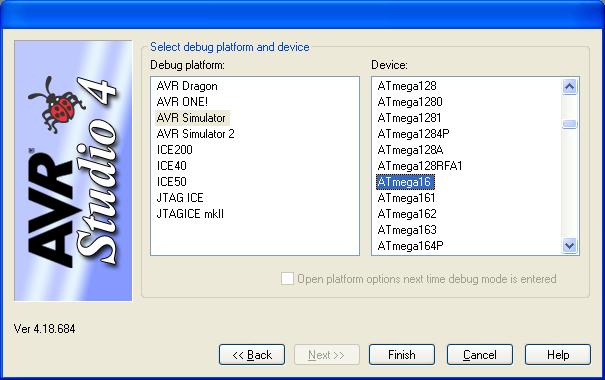Click the disabled Next >> button
Image resolution: width=605 pixels, height=380 pixels.
[326, 355]
